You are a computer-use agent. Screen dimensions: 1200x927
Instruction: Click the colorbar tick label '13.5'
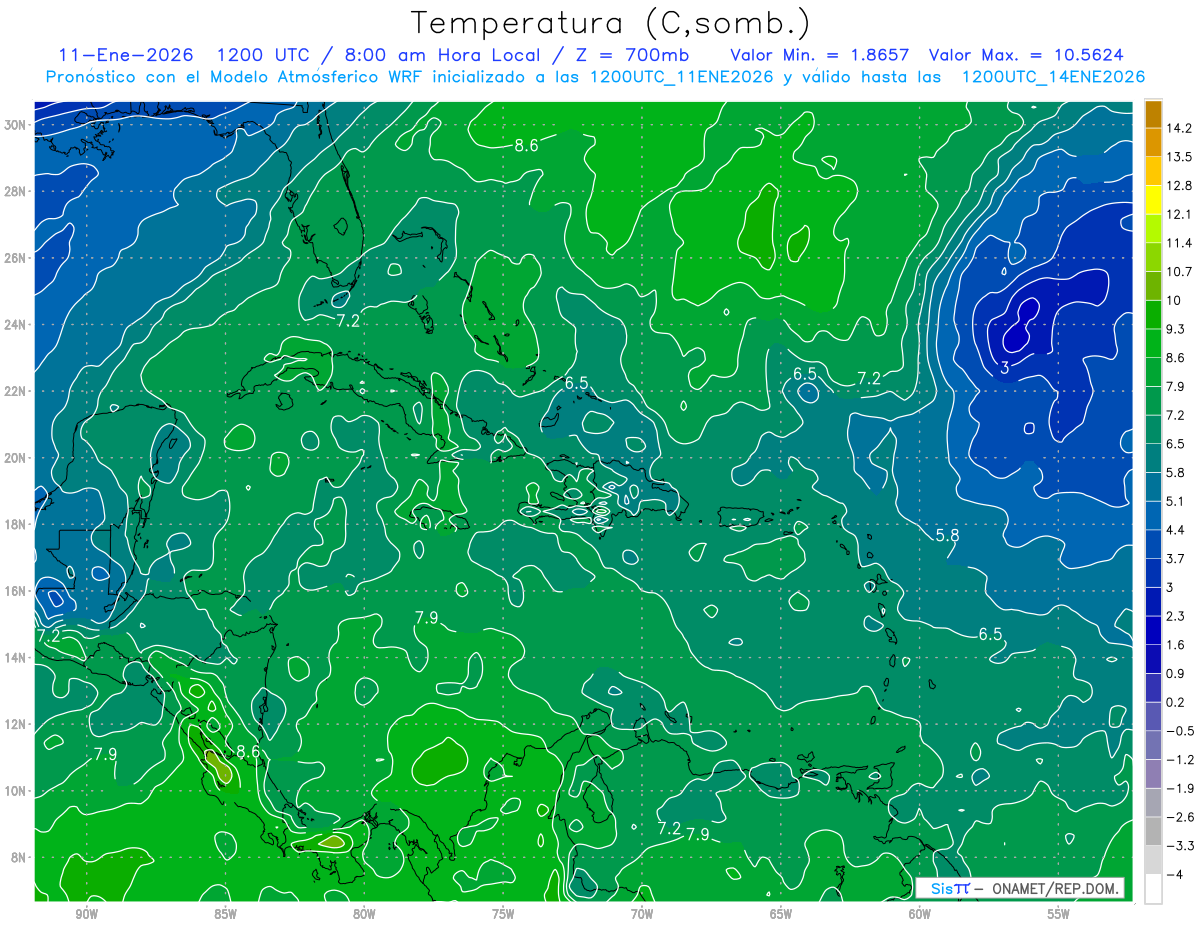tap(1180, 157)
